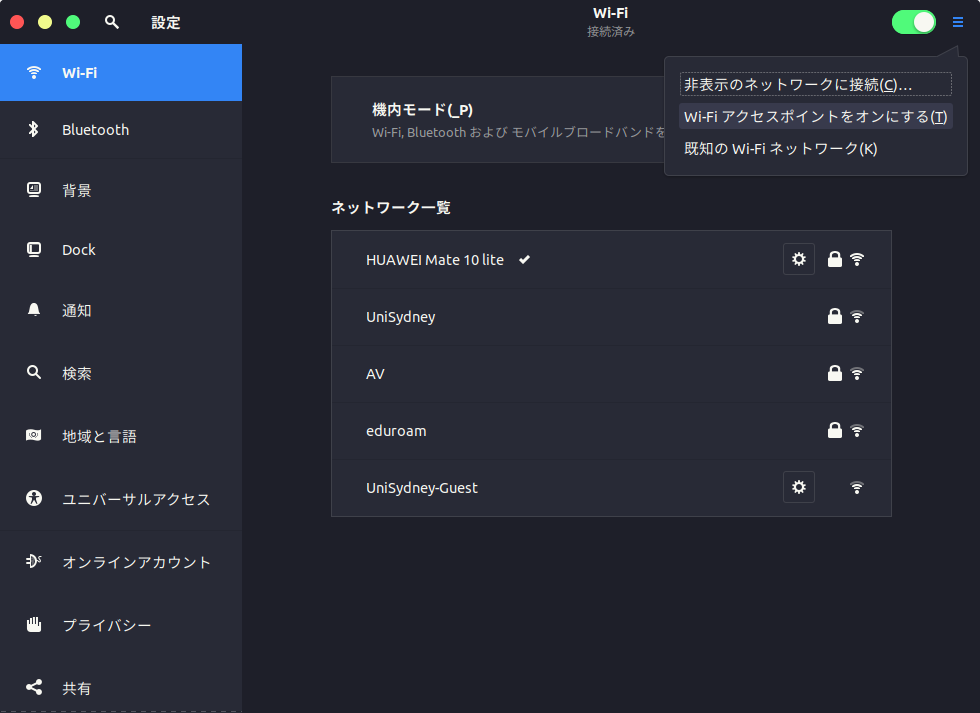This screenshot has width=980, height=713.
Task: Choose Wi-Fi アクセスポイントをオンにする(T)
Action: point(816,116)
